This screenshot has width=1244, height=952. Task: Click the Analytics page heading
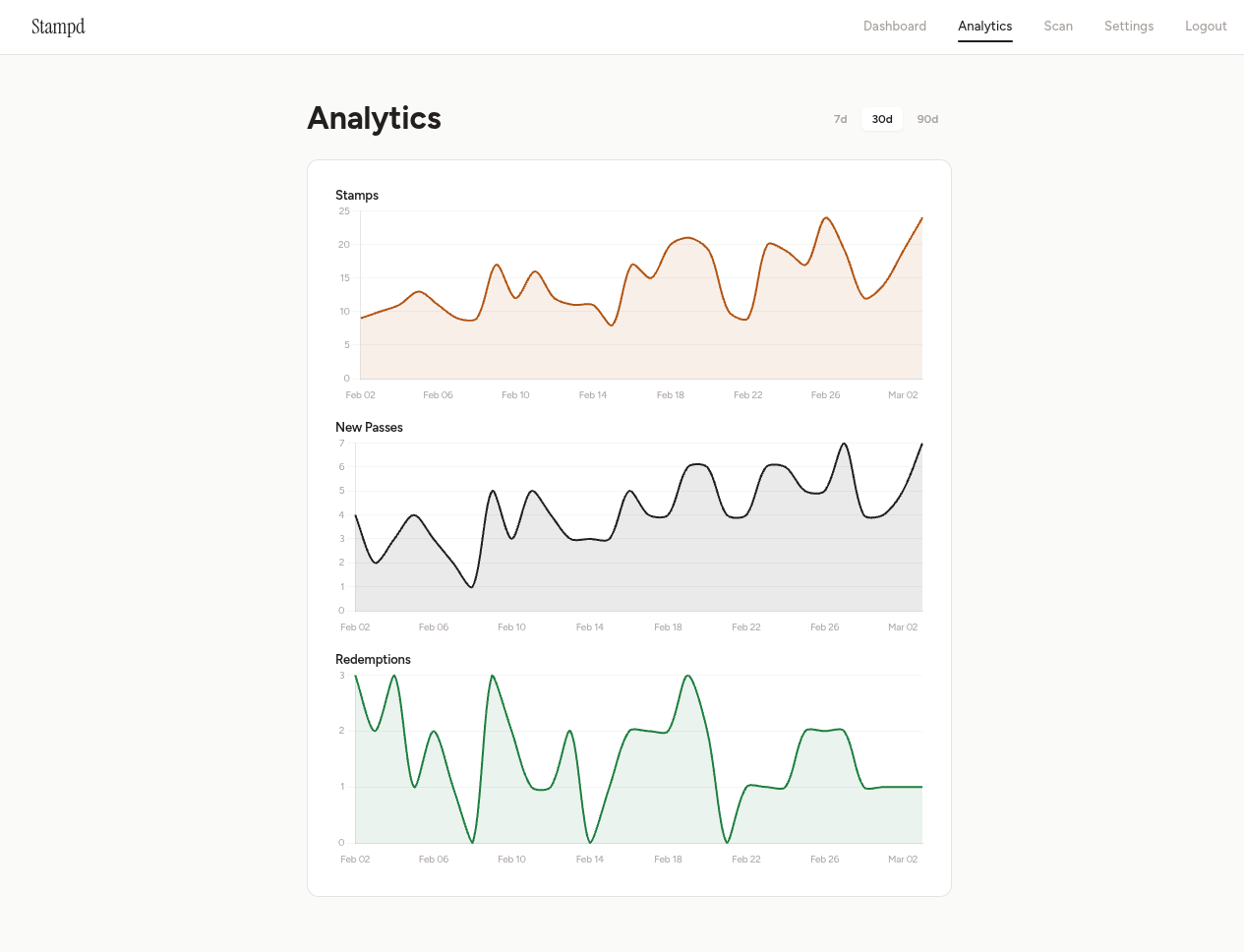[374, 118]
